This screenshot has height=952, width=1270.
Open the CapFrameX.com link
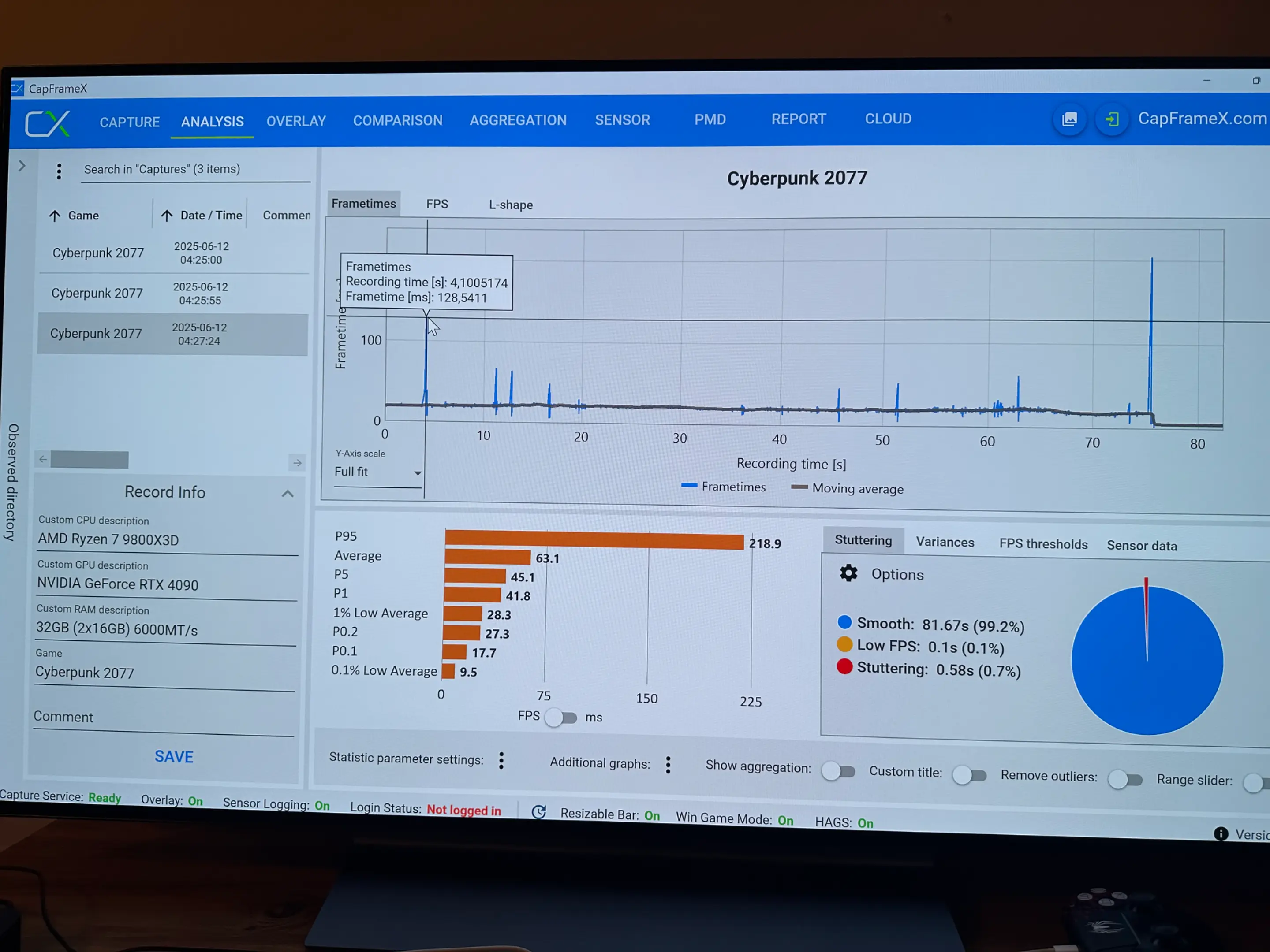click(1202, 119)
